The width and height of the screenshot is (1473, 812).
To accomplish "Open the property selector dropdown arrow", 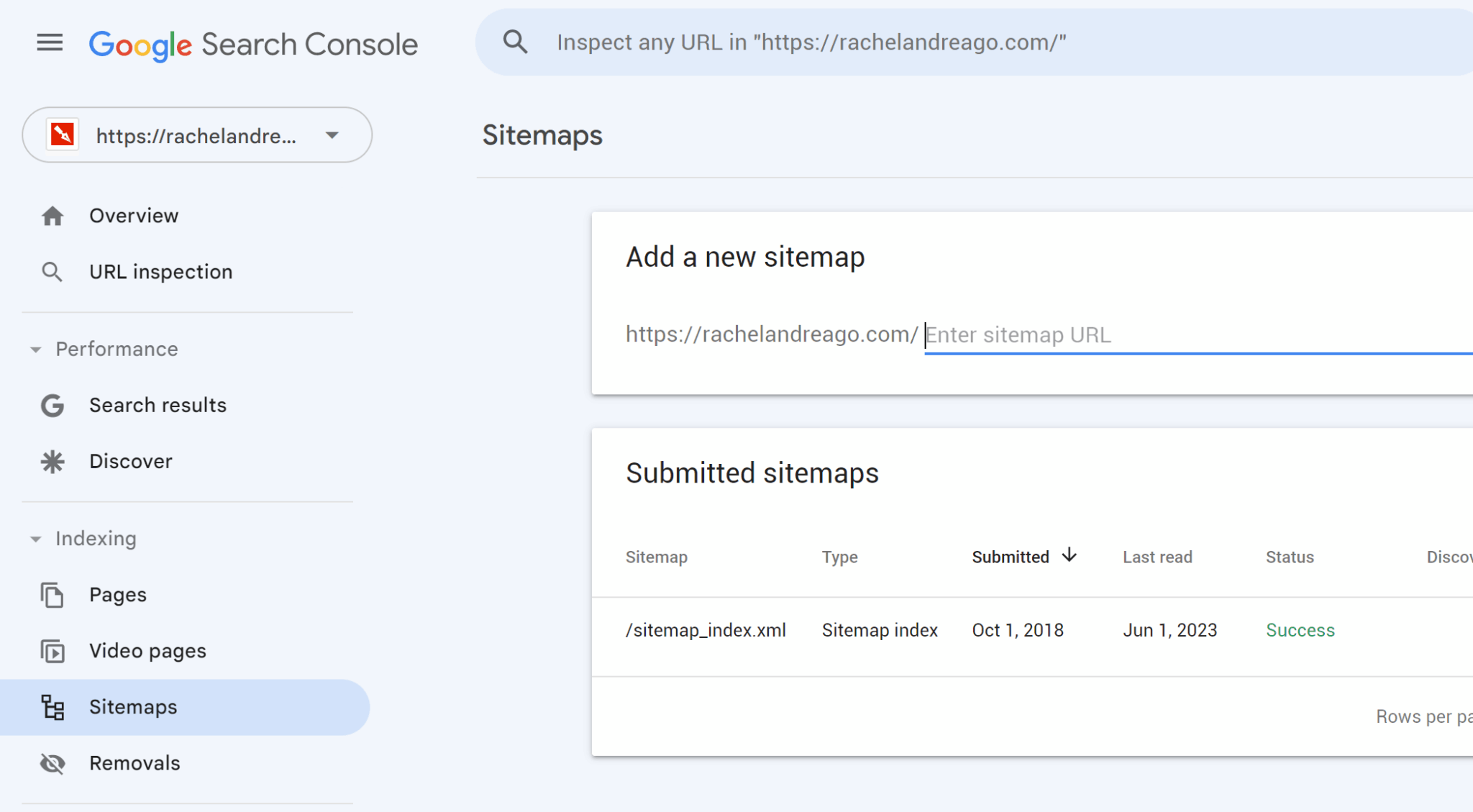I will click(x=332, y=135).
